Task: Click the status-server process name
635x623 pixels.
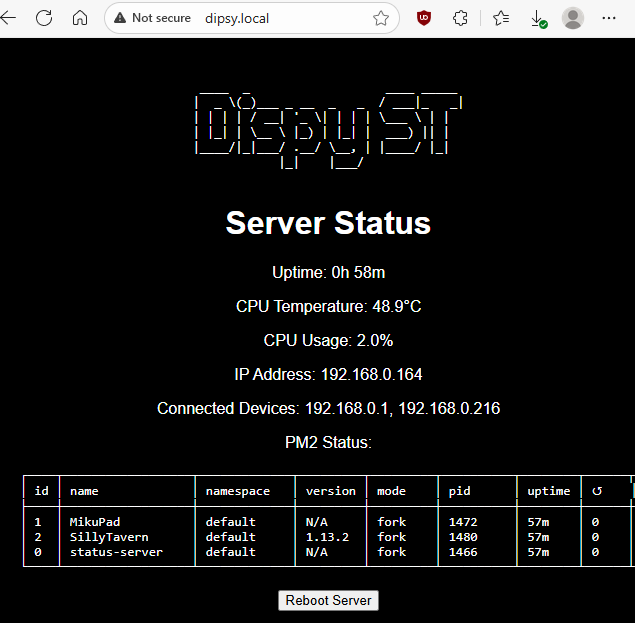Action: coord(116,552)
